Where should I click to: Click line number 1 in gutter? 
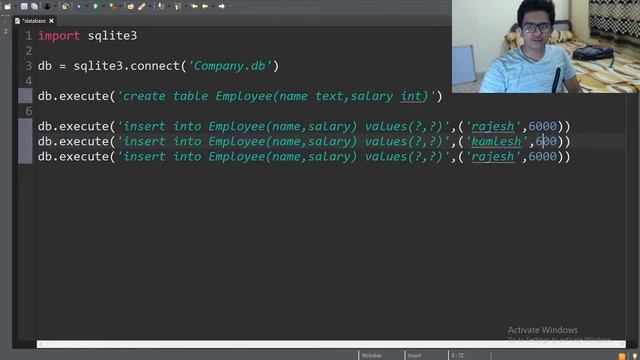coord(28,36)
